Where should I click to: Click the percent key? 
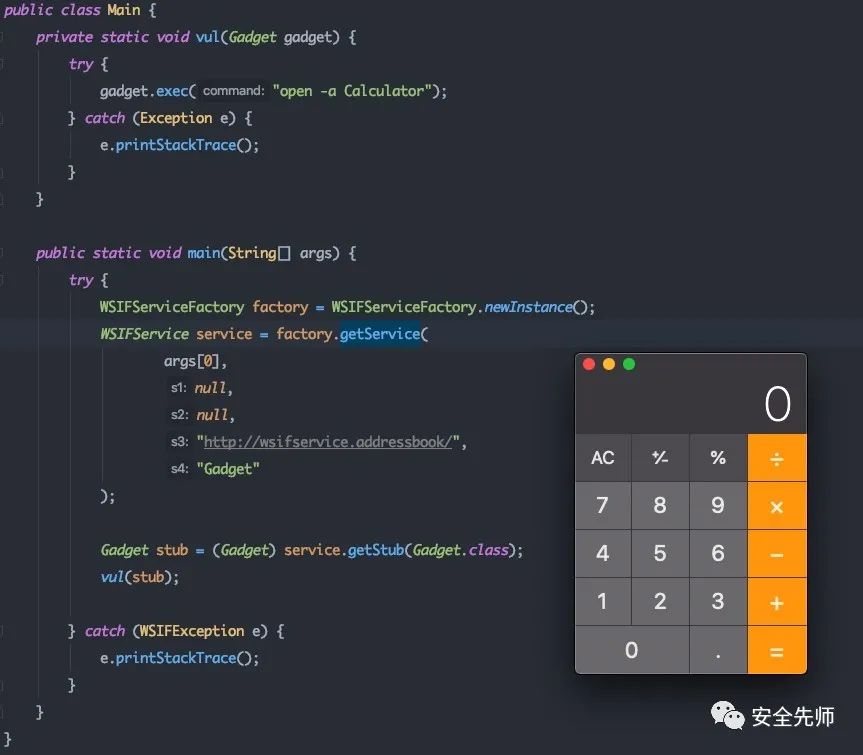coord(718,458)
